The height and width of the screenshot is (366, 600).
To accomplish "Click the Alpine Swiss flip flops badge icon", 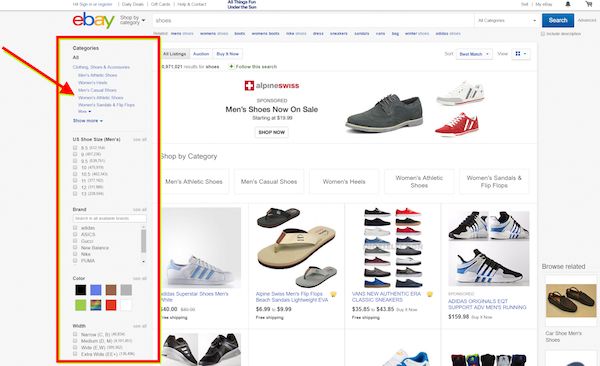I will [x=333, y=294].
